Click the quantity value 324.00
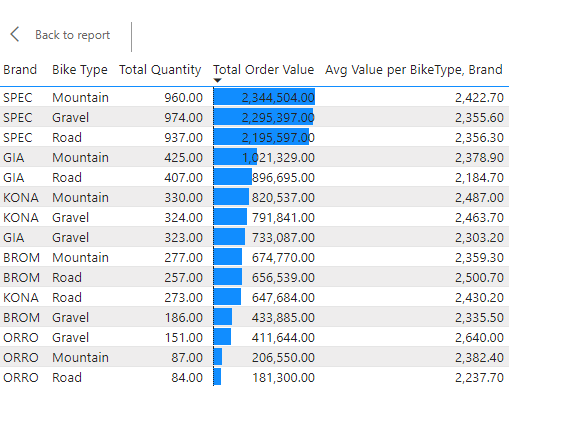 click(183, 218)
